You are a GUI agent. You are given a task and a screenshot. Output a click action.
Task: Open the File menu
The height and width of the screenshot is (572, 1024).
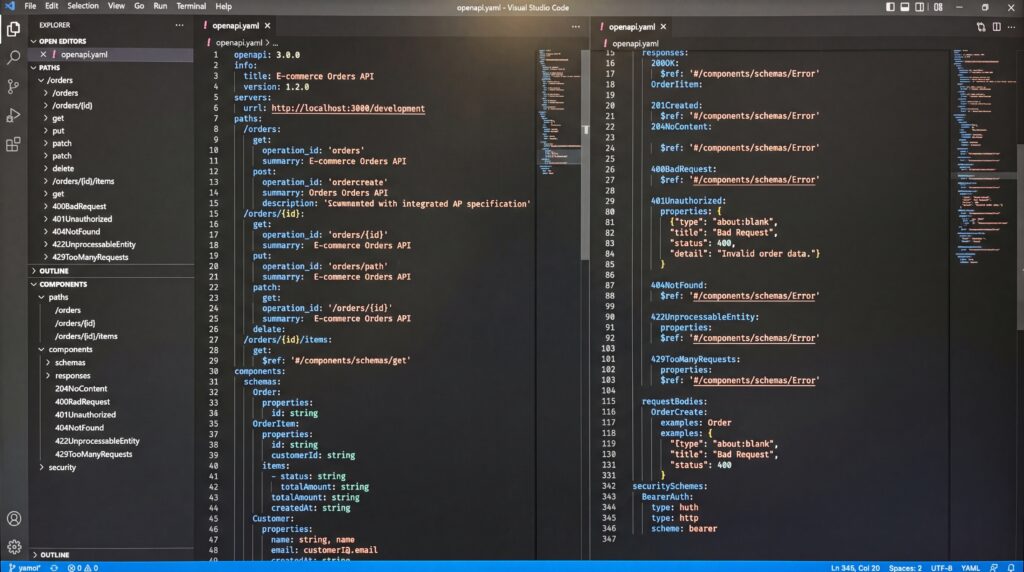[x=30, y=6]
